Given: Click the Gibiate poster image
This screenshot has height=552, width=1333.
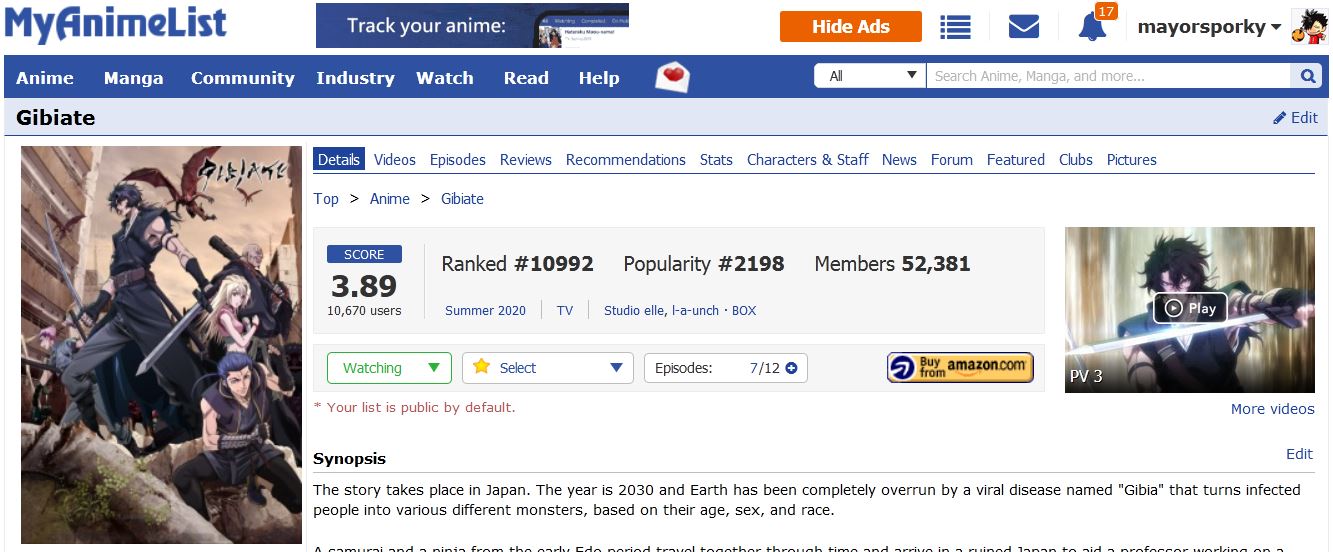Looking at the screenshot, I should tap(161, 345).
